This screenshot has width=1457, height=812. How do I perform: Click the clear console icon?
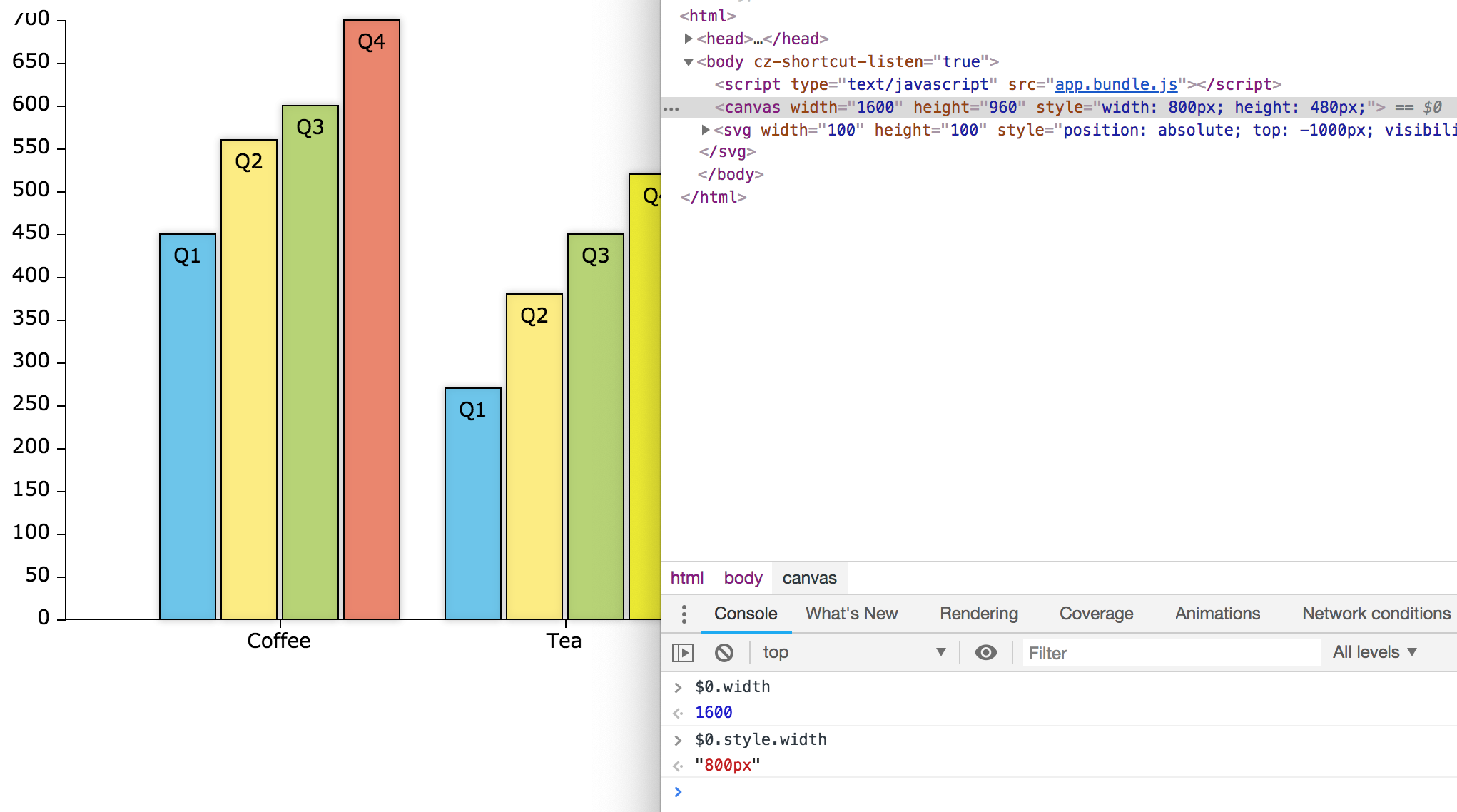tap(725, 652)
